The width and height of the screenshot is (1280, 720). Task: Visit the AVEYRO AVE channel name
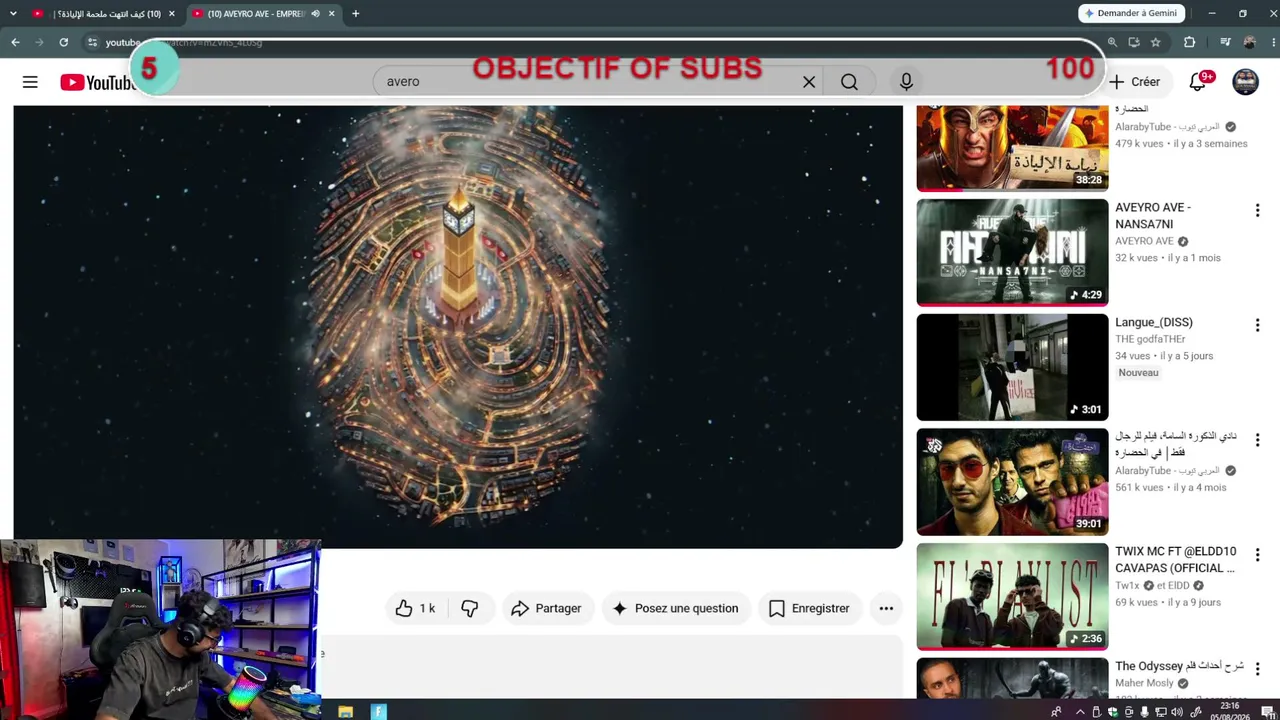pos(1144,241)
